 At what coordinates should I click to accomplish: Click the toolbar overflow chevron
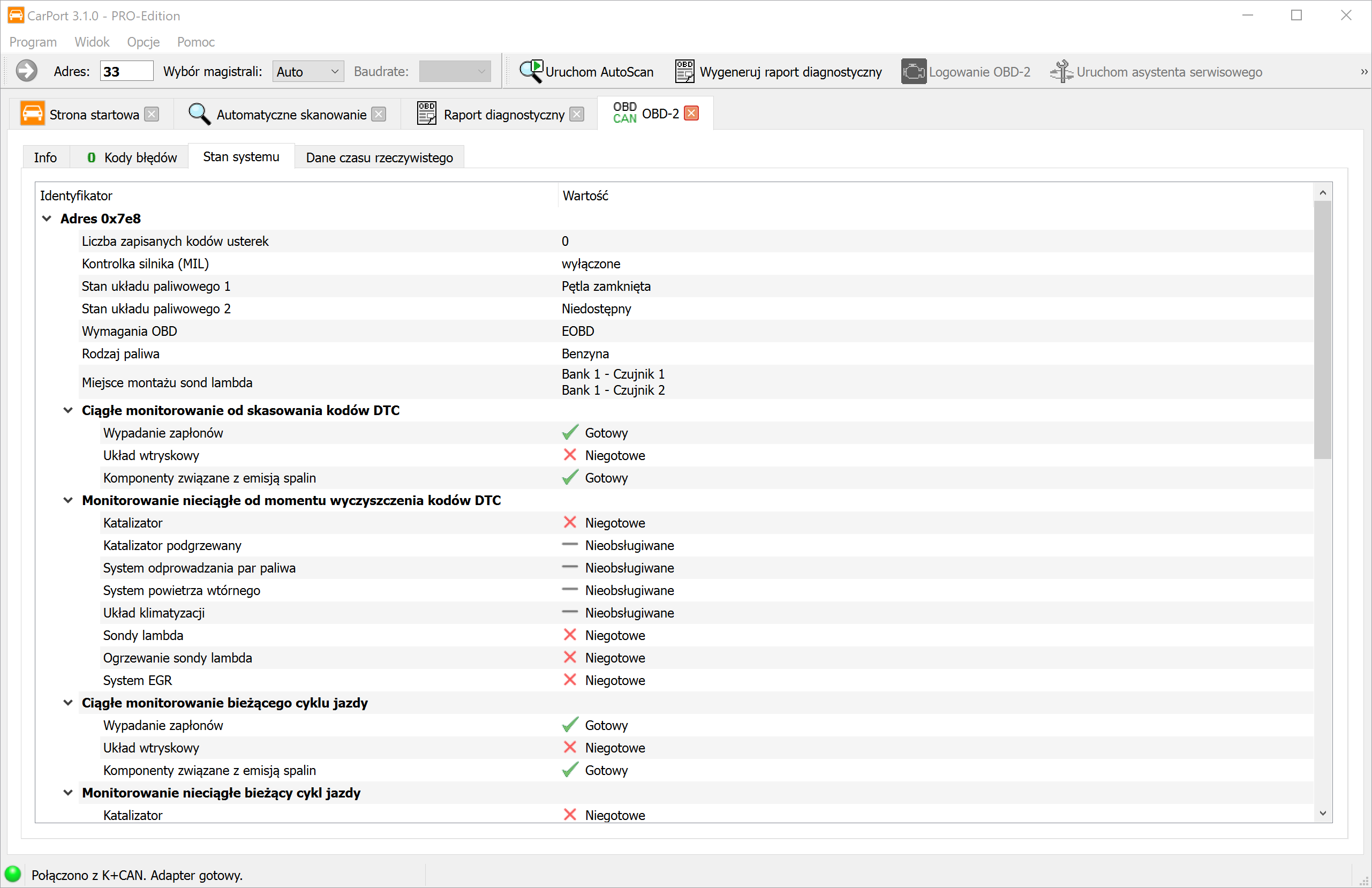click(x=1363, y=72)
